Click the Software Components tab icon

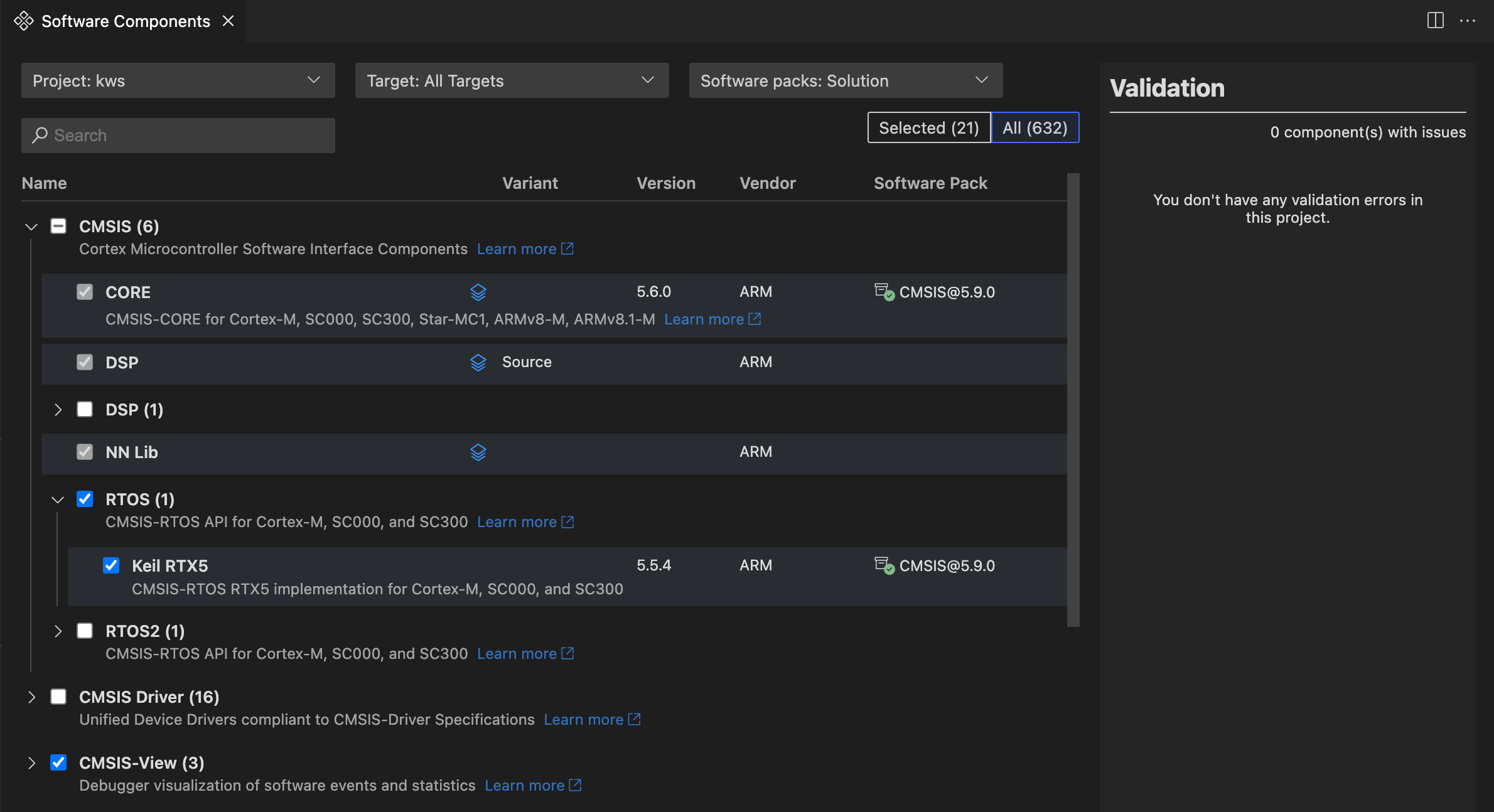[24, 21]
